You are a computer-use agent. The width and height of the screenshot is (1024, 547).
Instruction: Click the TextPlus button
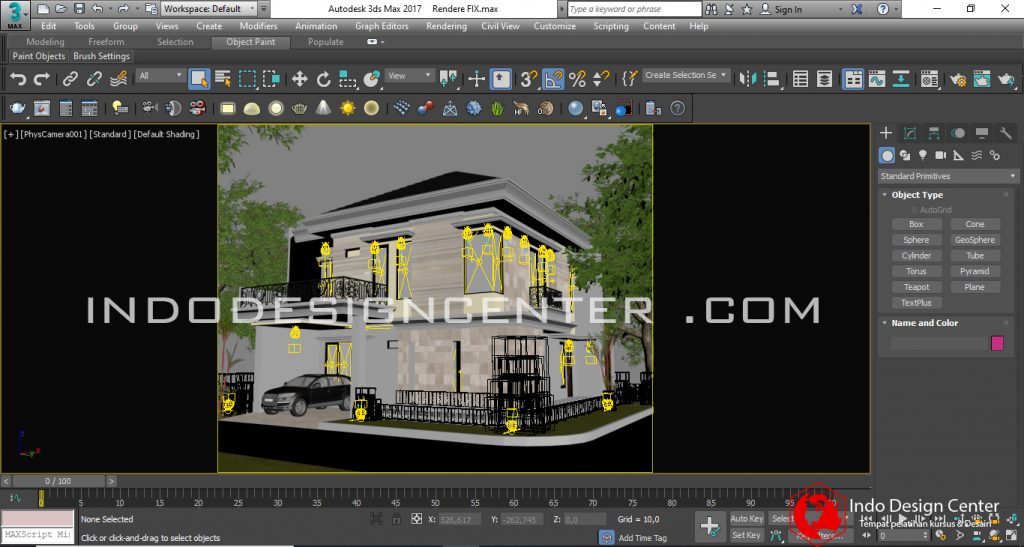click(916, 302)
